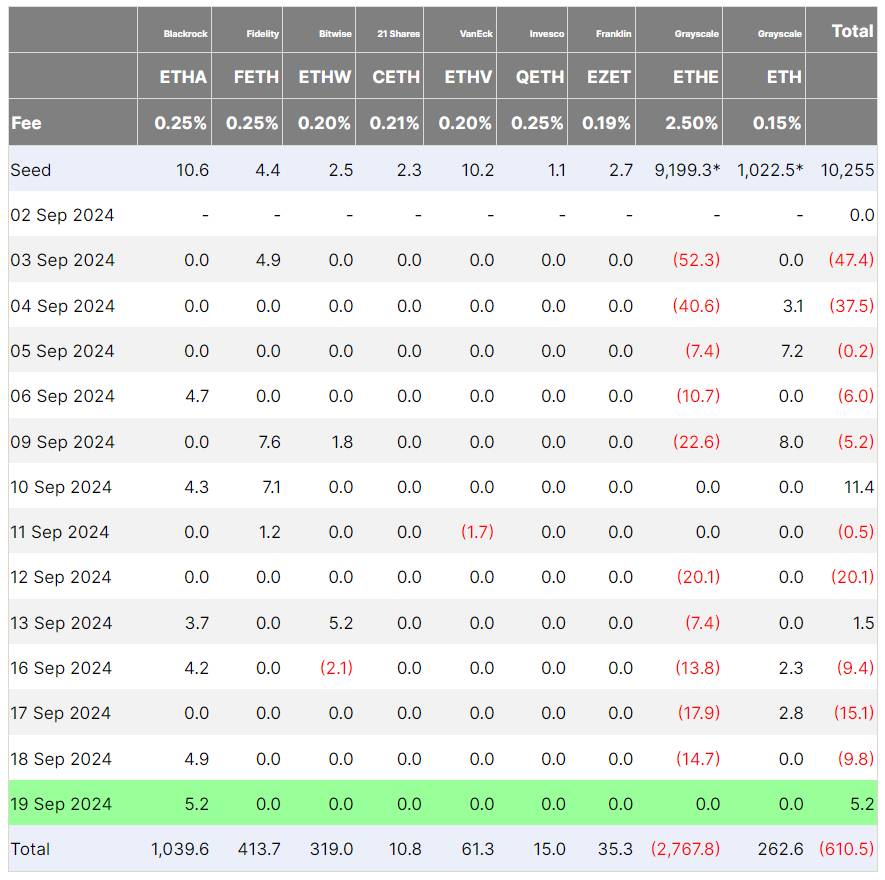
Task: Click ETHV outflow (1.7) on 11 Sep
Action: [477, 532]
